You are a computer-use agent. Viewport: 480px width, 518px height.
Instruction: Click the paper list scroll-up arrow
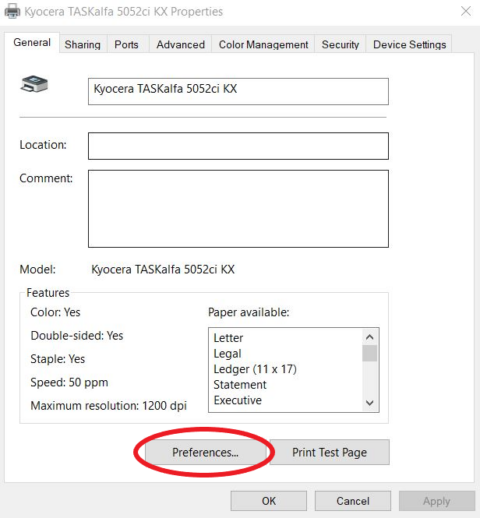[x=369, y=337]
